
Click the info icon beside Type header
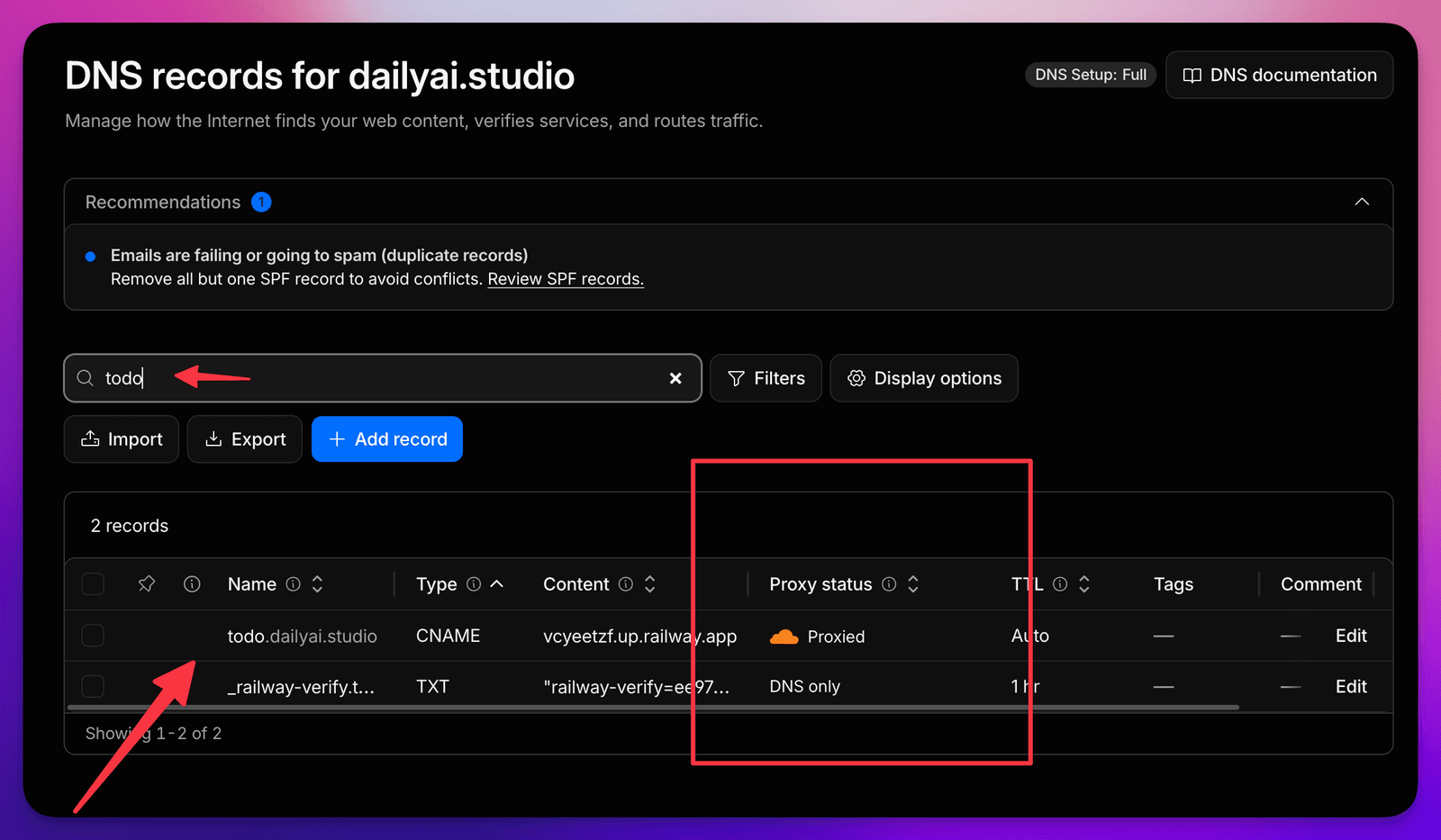(x=474, y=584)
